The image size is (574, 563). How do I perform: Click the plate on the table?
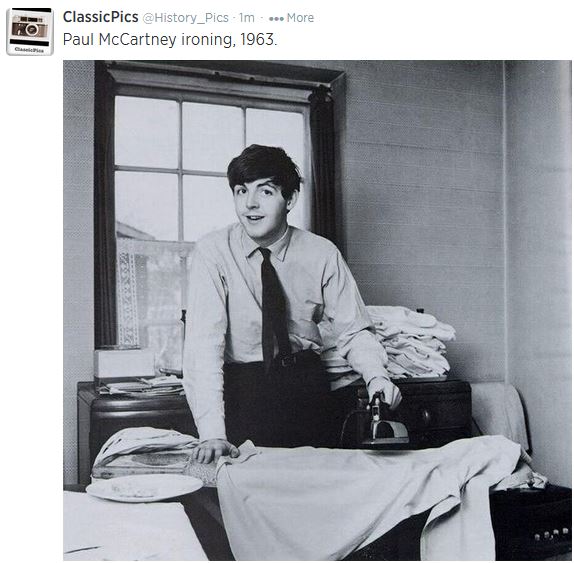(144, 488)
